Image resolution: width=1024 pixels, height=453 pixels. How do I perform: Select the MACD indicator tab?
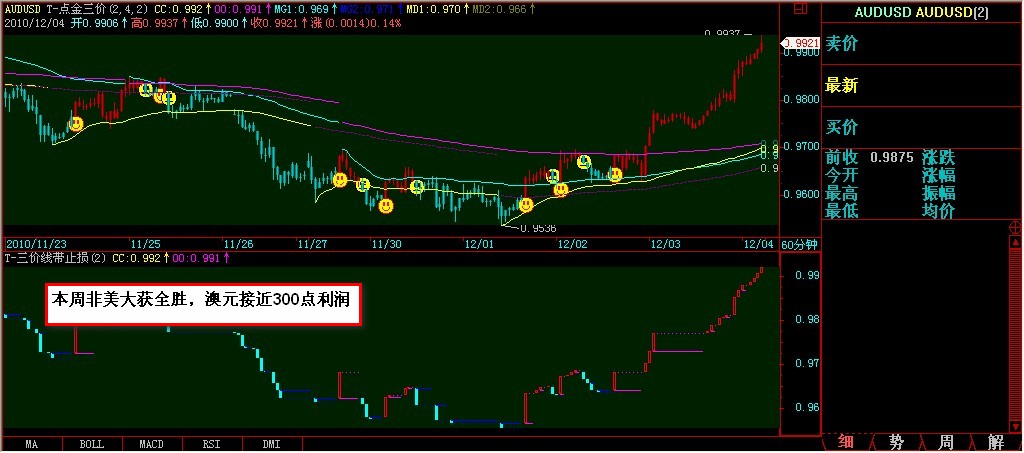[152, 445]
